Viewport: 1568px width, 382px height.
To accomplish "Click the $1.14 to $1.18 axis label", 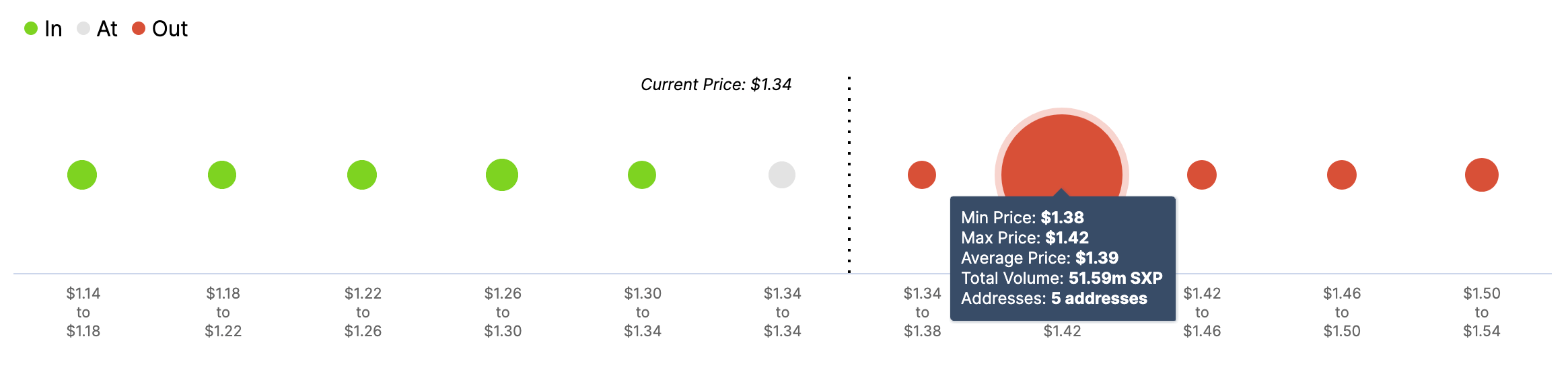I will point(83,312).
